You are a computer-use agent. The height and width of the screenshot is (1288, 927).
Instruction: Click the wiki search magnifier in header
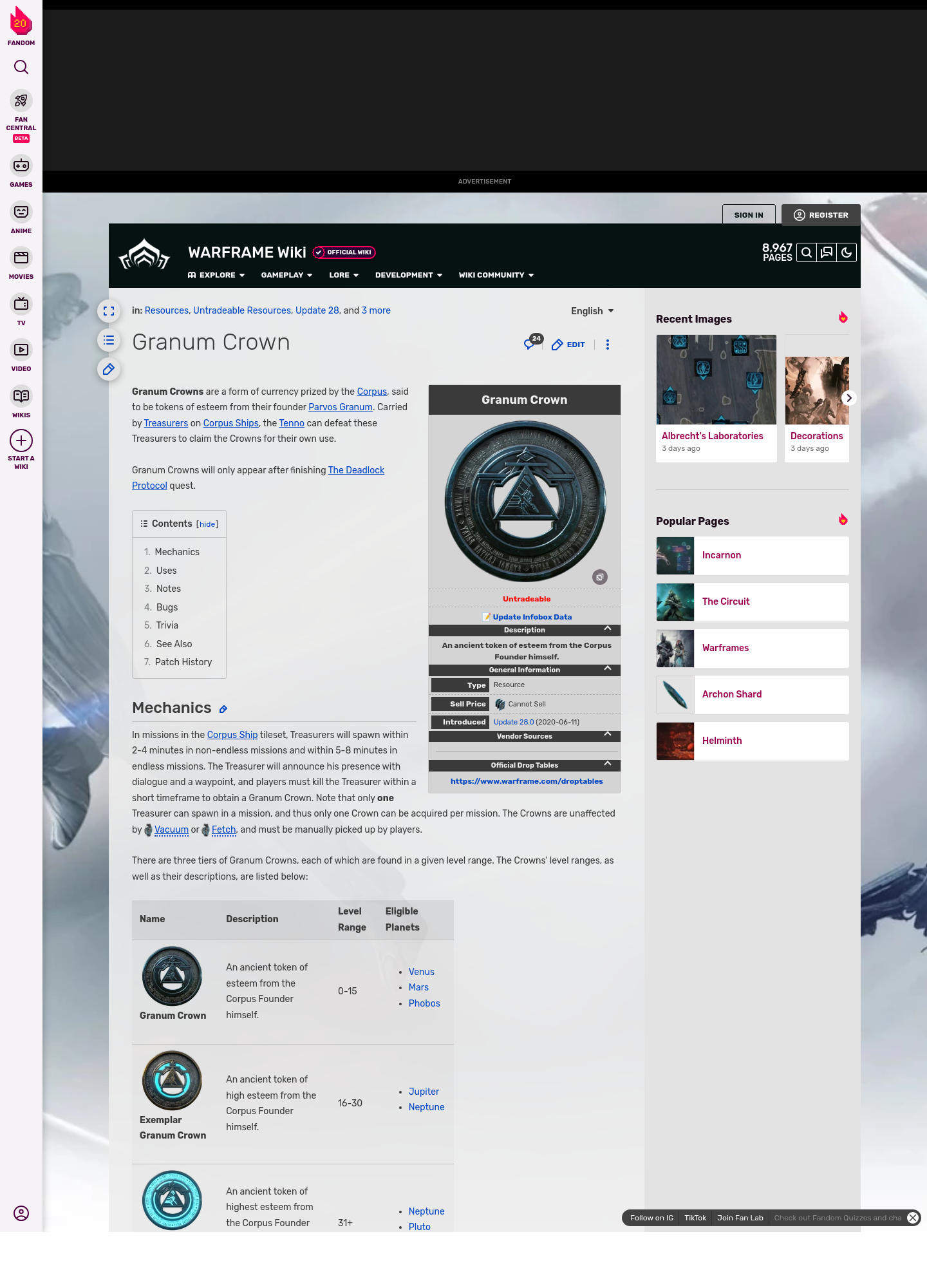pyautogui.click(x=806, y=252)
